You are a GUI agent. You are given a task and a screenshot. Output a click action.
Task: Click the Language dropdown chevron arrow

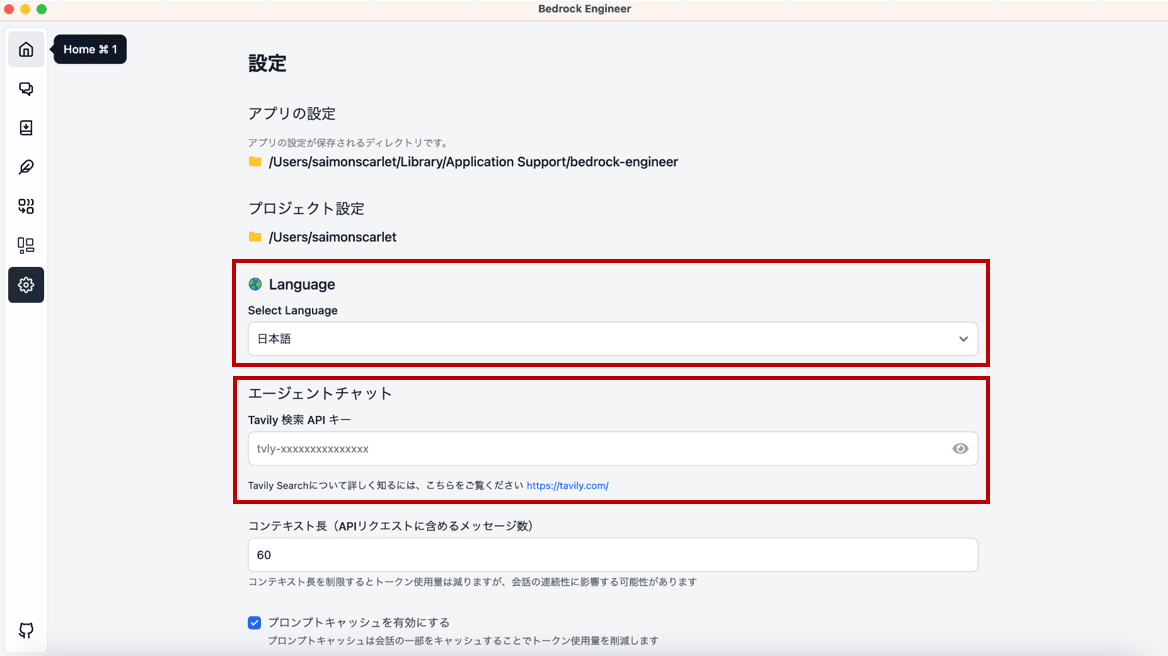pos(963,339)
